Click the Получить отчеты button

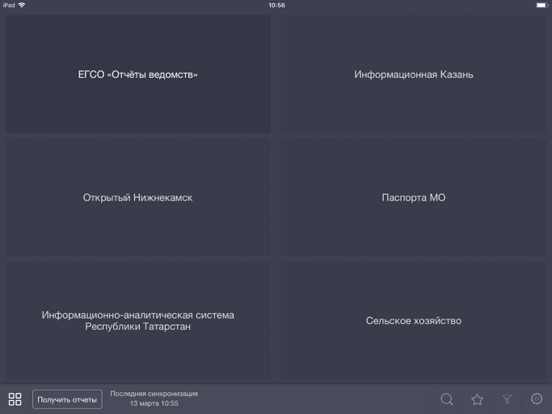(x=67, y=399)
